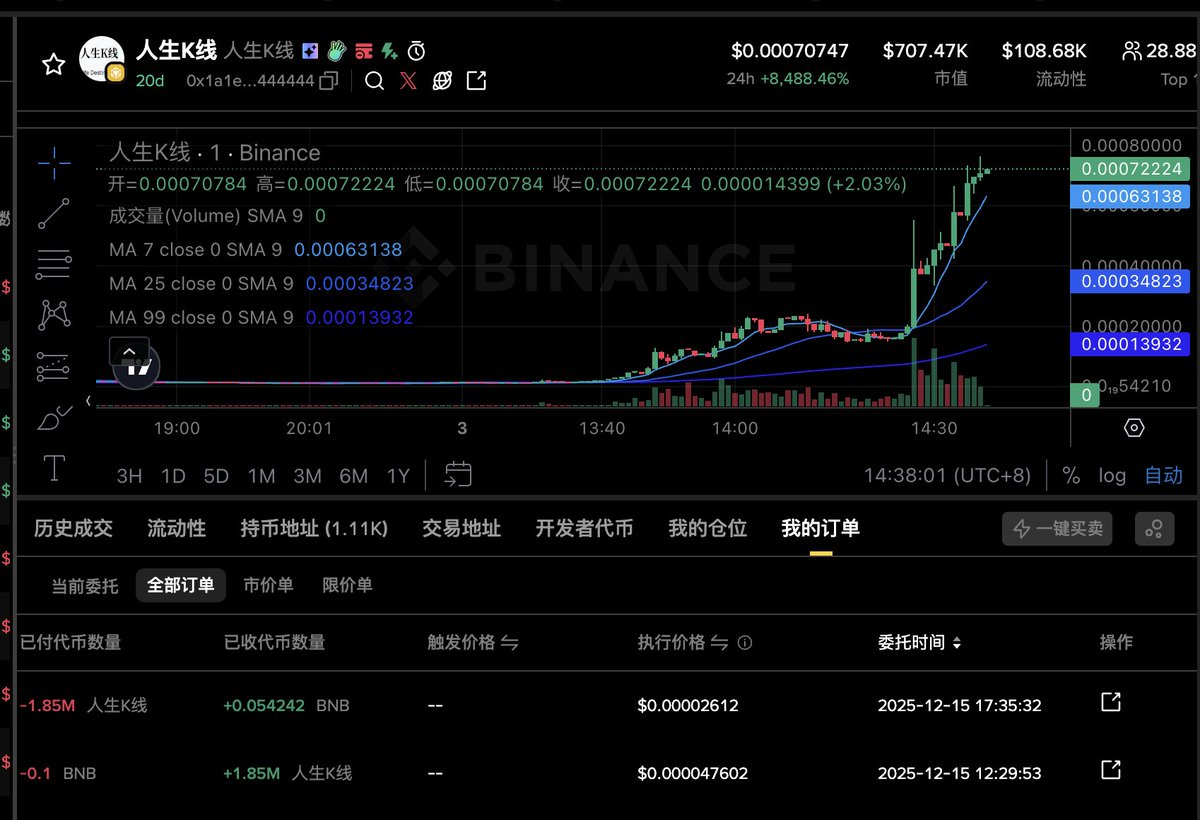The image size is (1200, 820).
Task: Filter orders by 当前委托
Action: click(85, 585)
